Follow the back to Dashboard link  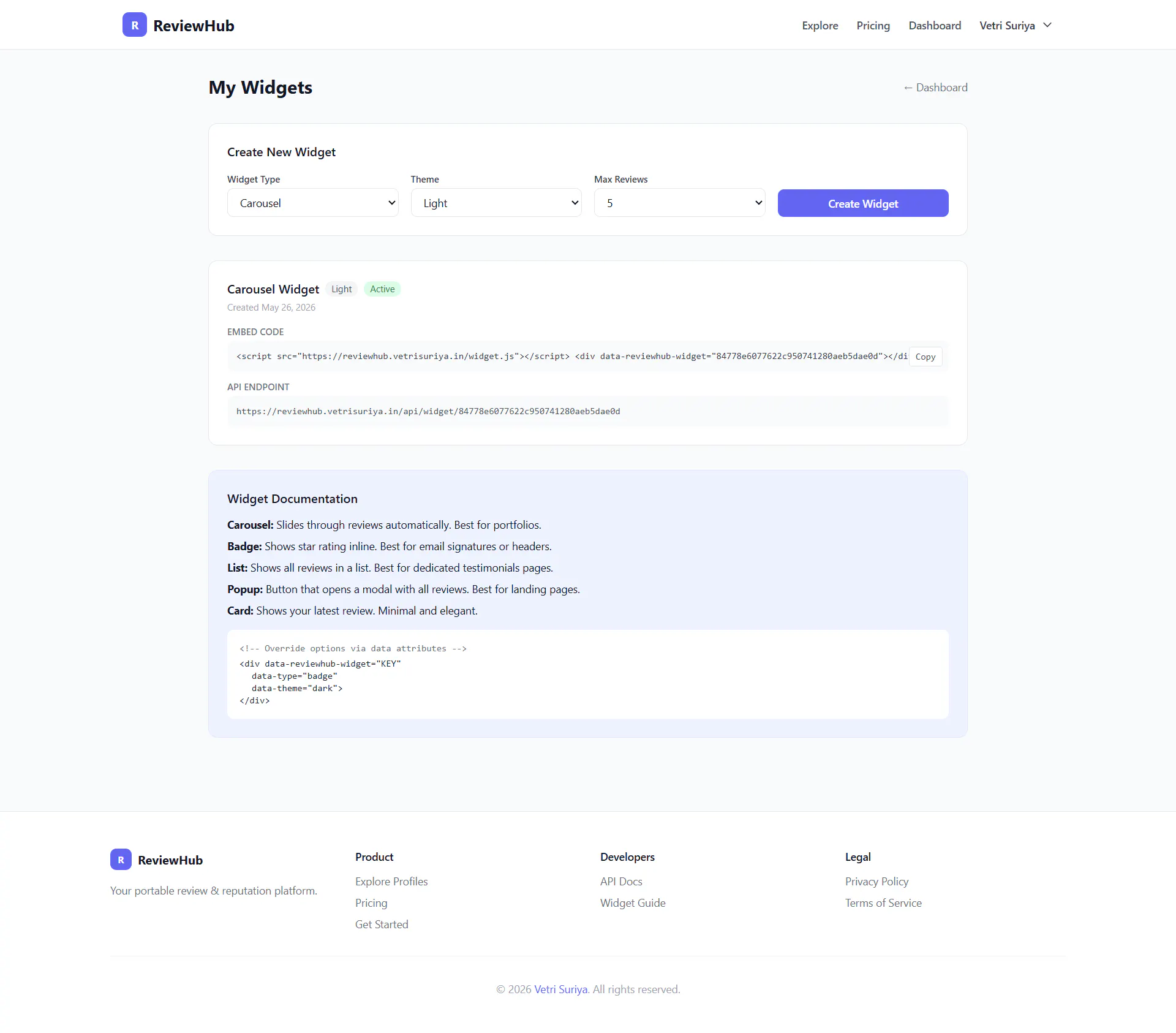(935, 88)
